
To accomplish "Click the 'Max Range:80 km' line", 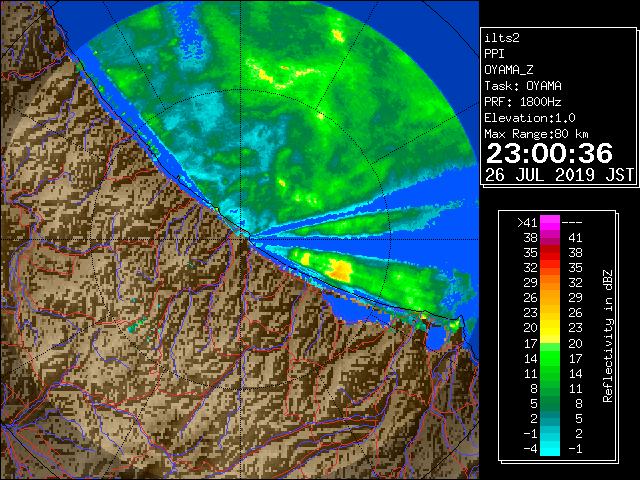I will [x=536, y=134].
